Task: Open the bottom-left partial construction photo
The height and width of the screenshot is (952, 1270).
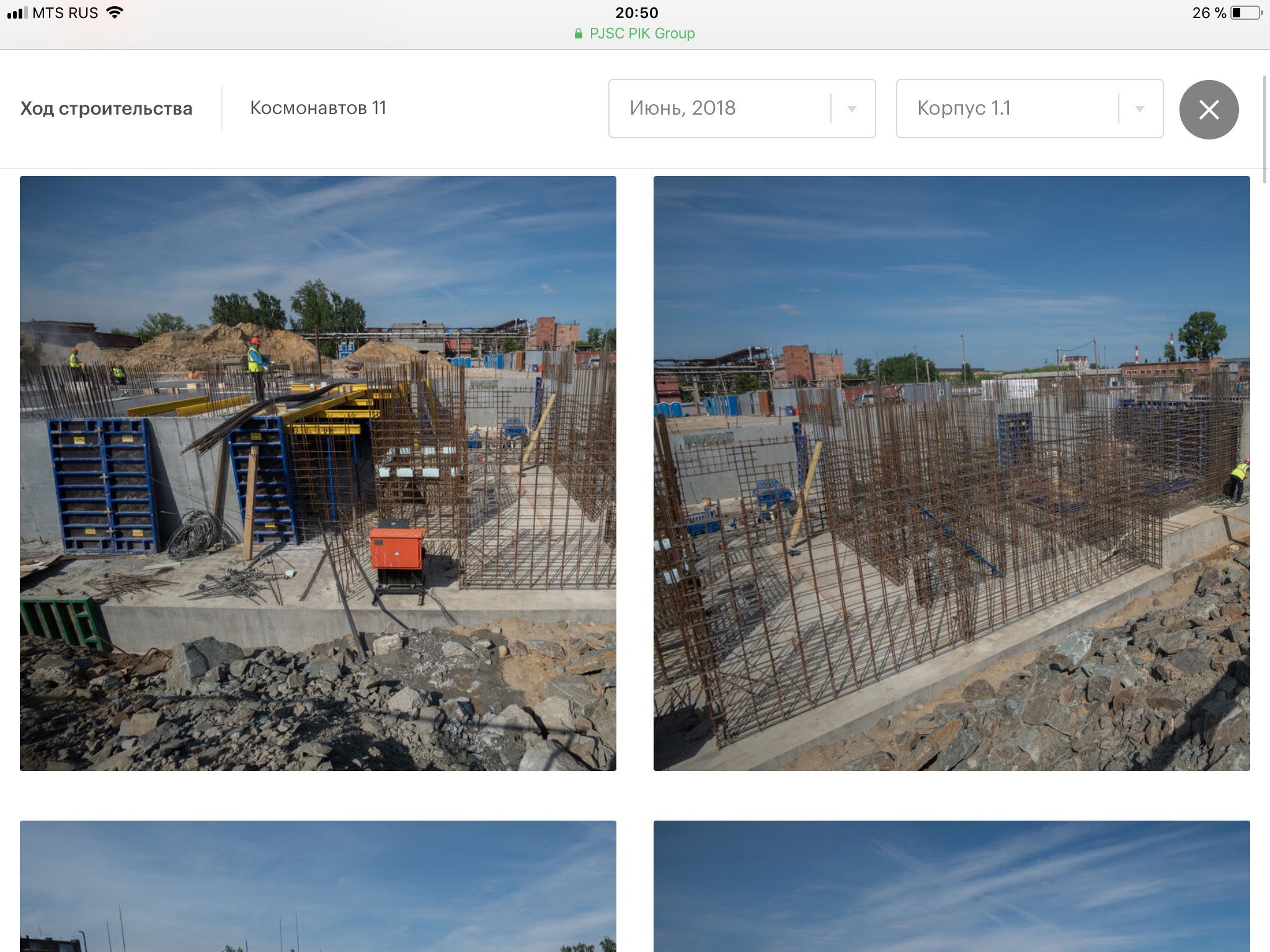Action: 317,886
